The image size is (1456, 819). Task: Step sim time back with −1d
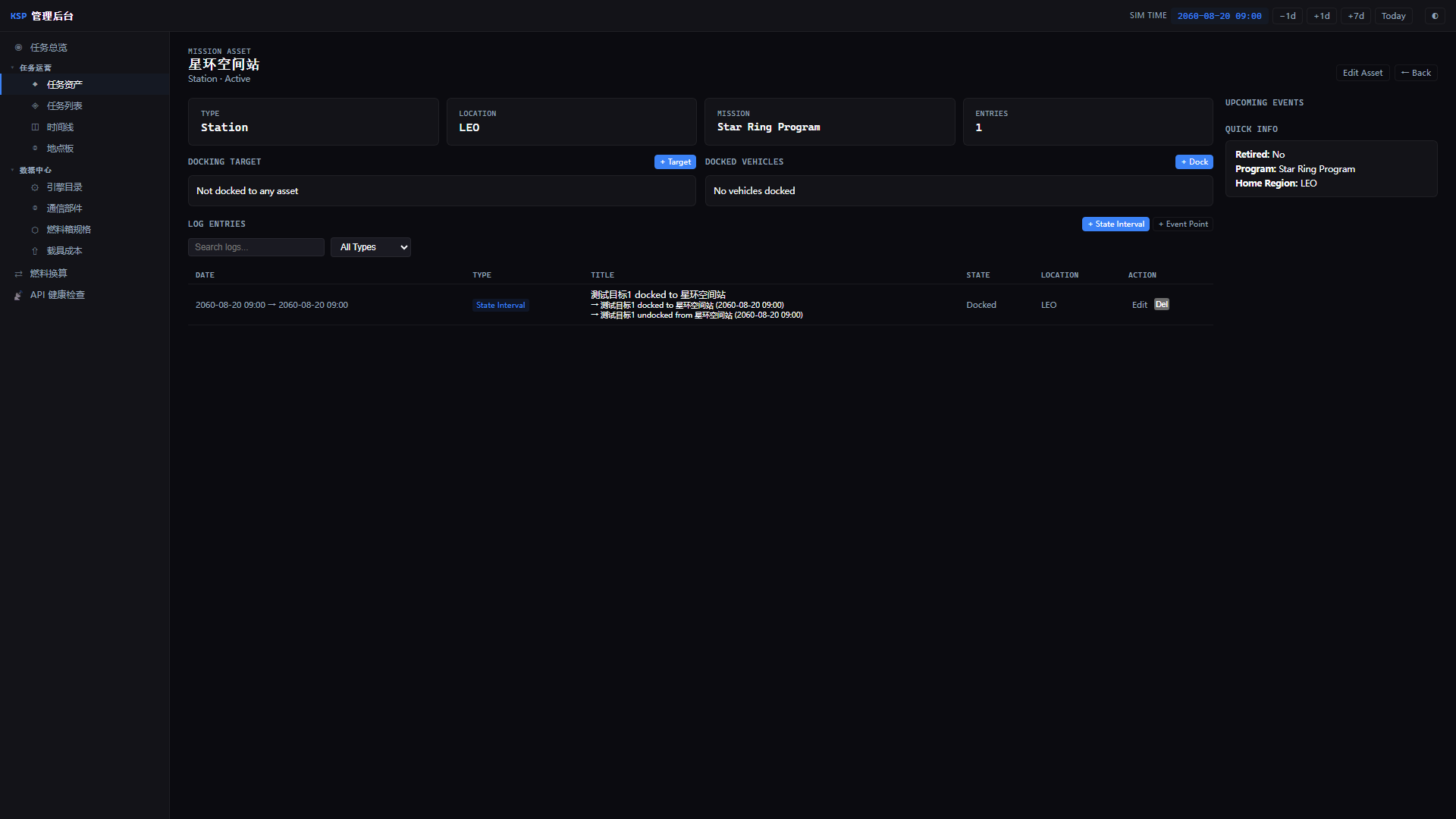(1288, 16)
